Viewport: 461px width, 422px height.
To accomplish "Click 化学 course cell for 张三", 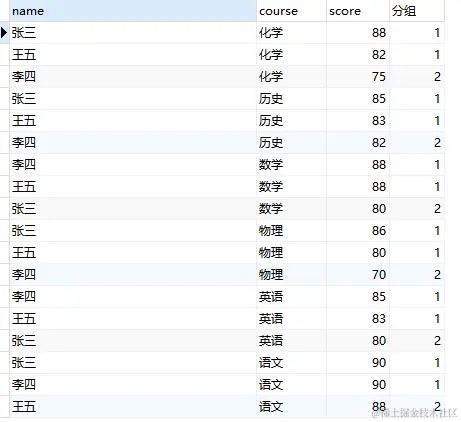I will point(291,33).
